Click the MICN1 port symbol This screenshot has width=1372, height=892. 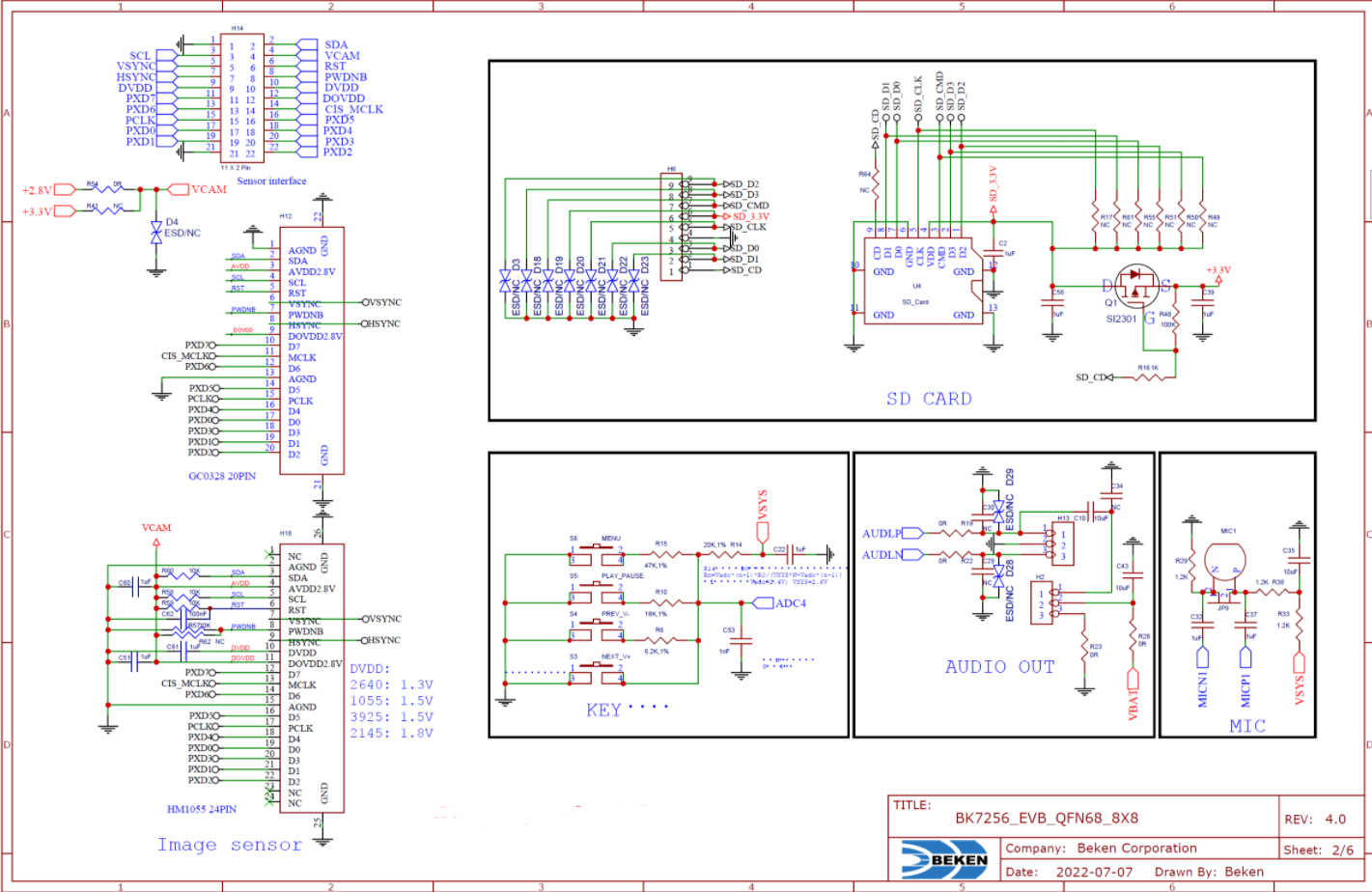point(1203,676)
